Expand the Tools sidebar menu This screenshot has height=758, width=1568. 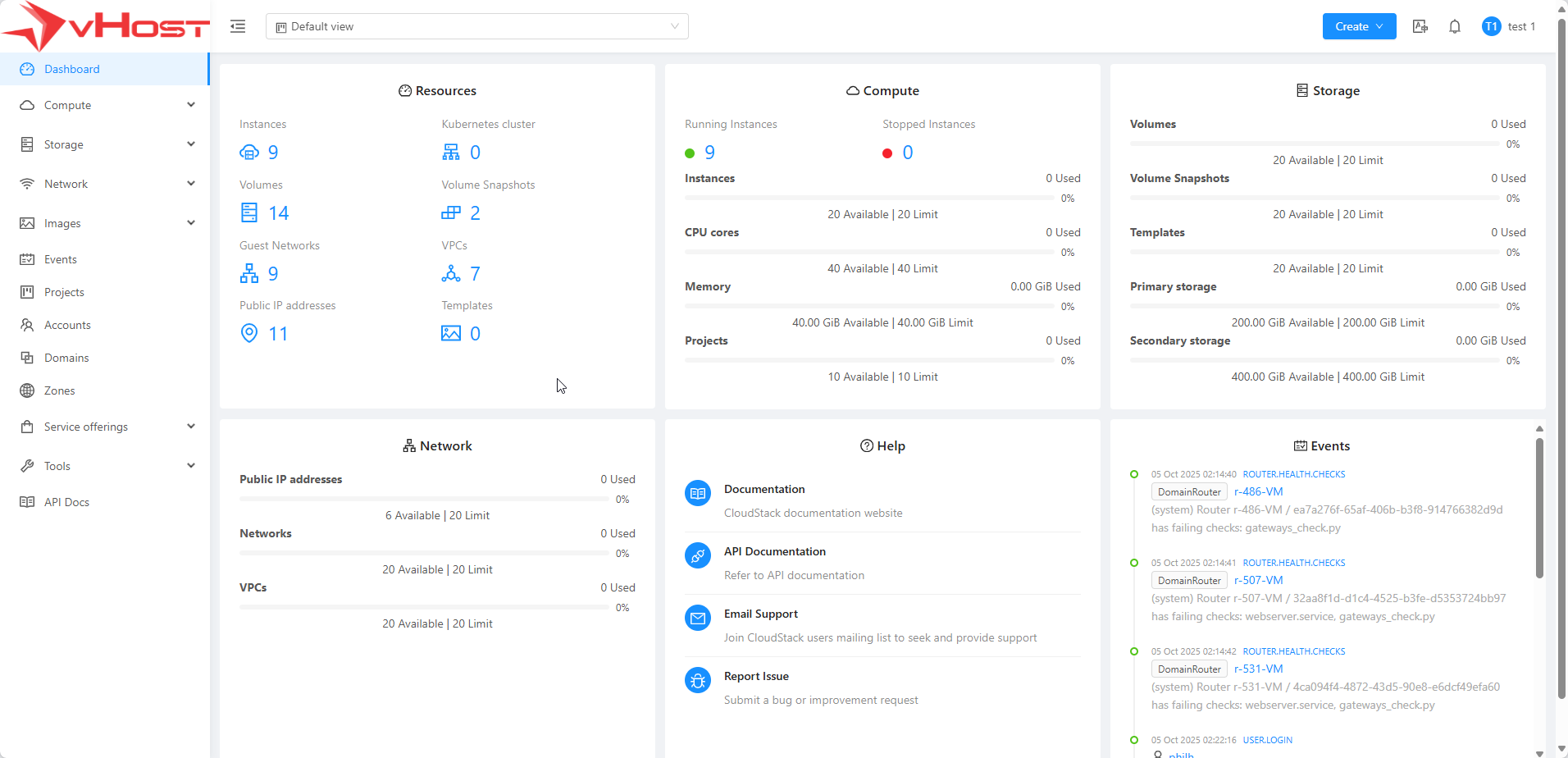click(105, 466)
